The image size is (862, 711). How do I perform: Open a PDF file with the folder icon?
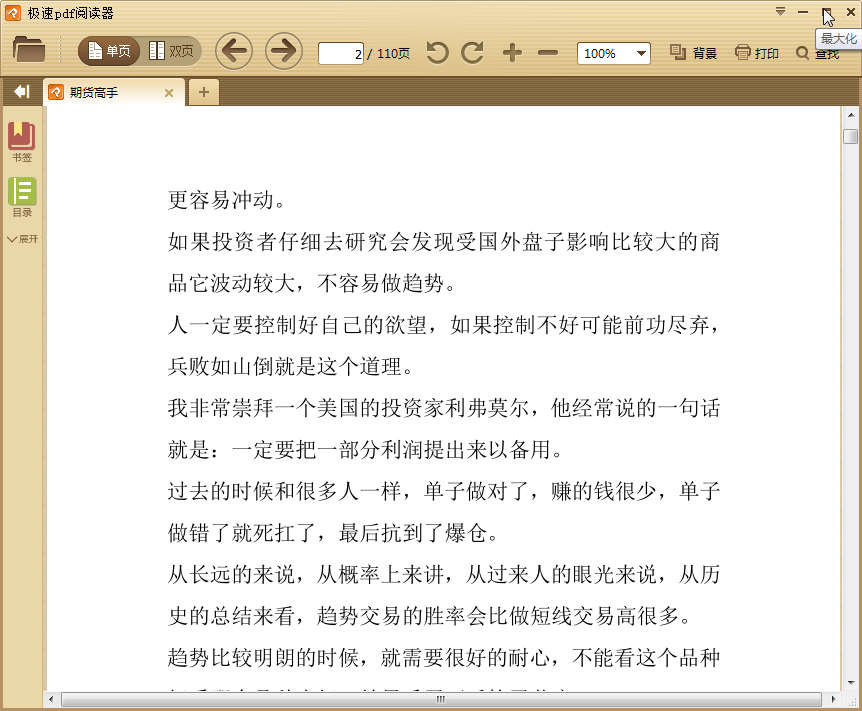[x=28, y=52]
